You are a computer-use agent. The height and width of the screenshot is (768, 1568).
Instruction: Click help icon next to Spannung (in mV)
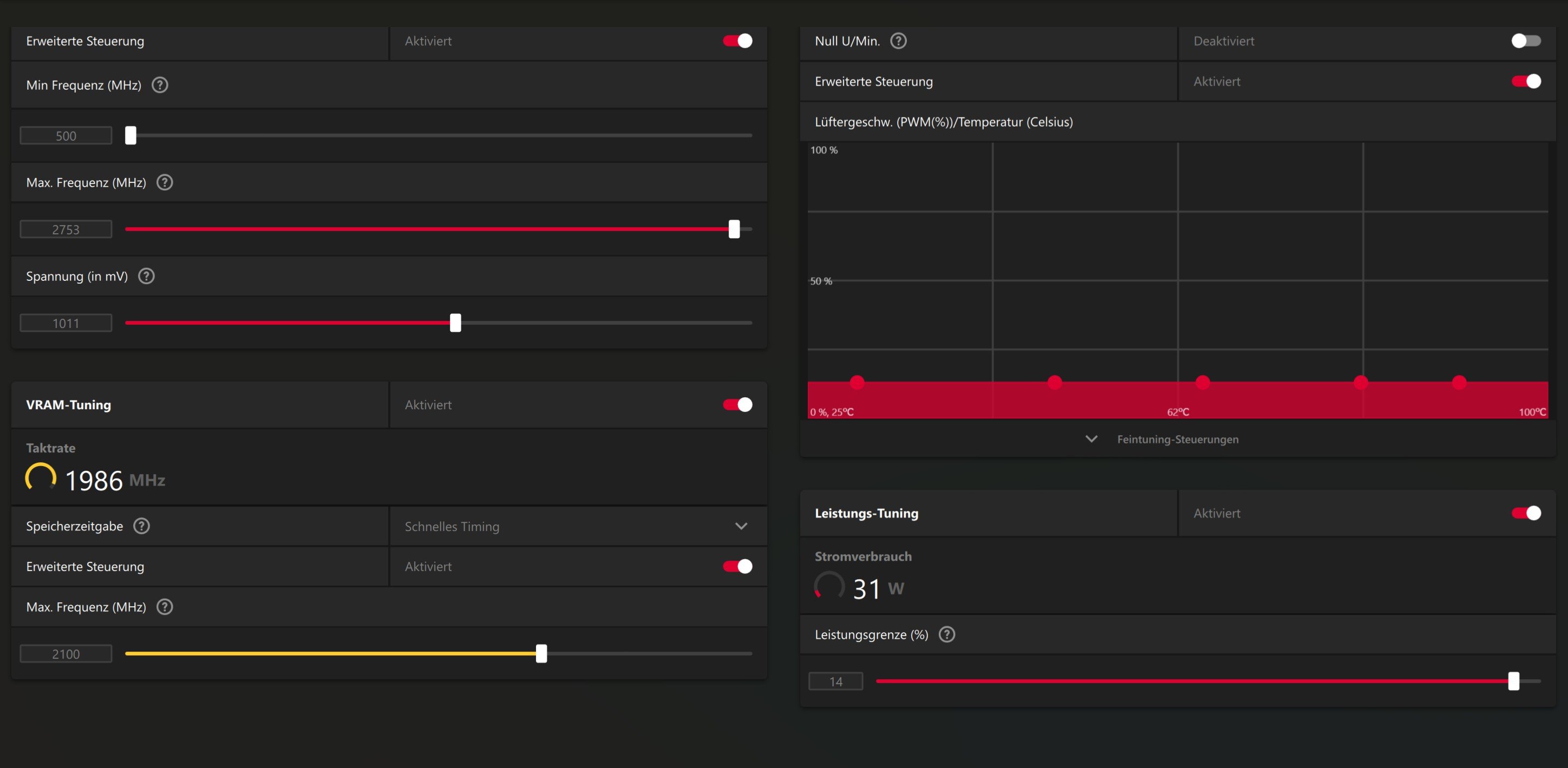[x=146, y=276]
